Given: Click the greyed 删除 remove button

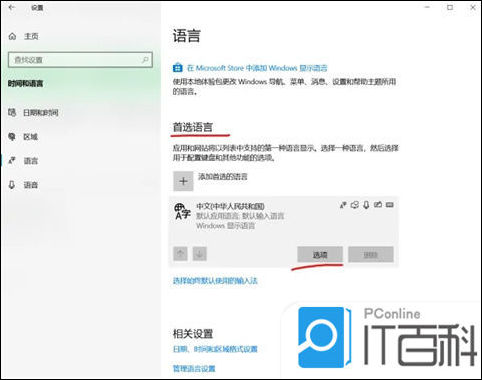Looking at the screenshot, I should click(371, 255).
